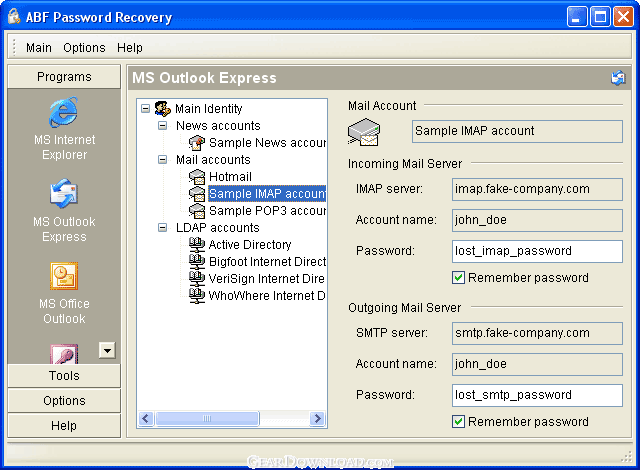The width and height of the screenshot is (640, 470).
Task: Open the Options sidebar section
Action: pos(64,401)
